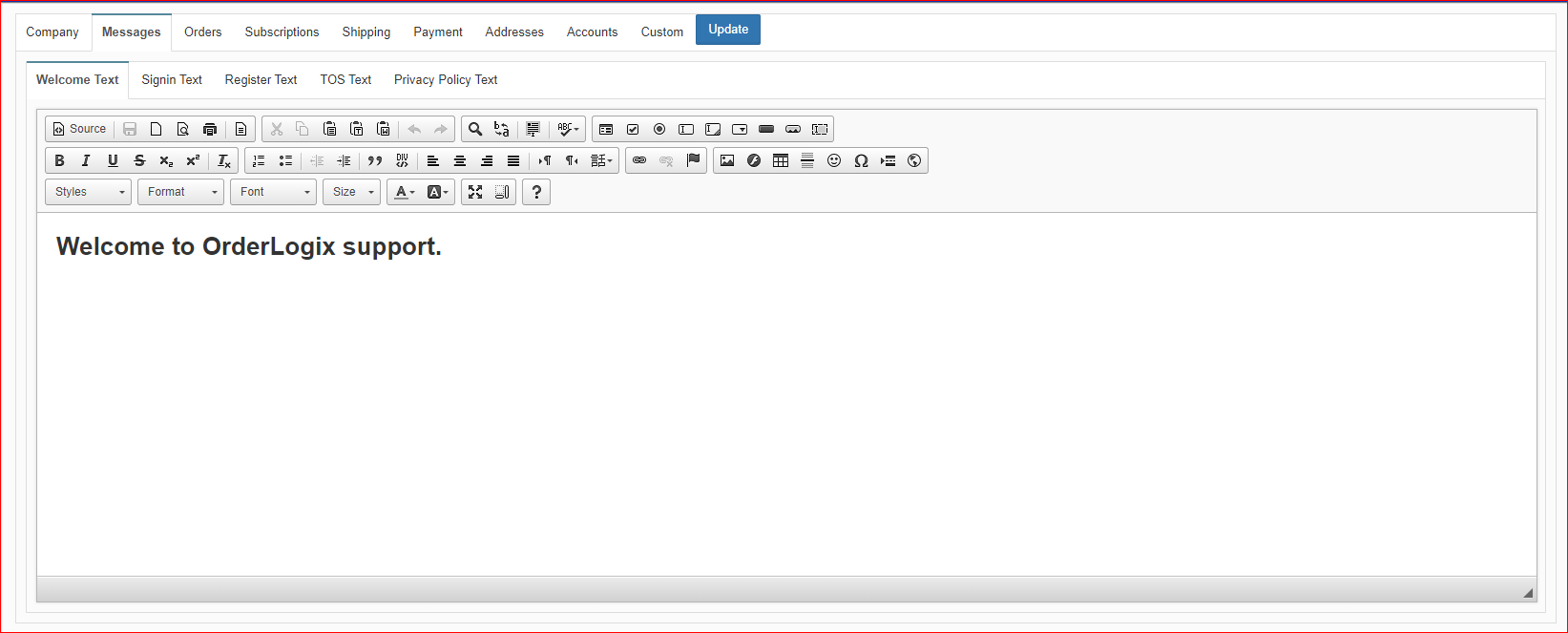Open the Size dropdown
Viewport: 1568px width, 633px height.
click(x=352, y=192)
